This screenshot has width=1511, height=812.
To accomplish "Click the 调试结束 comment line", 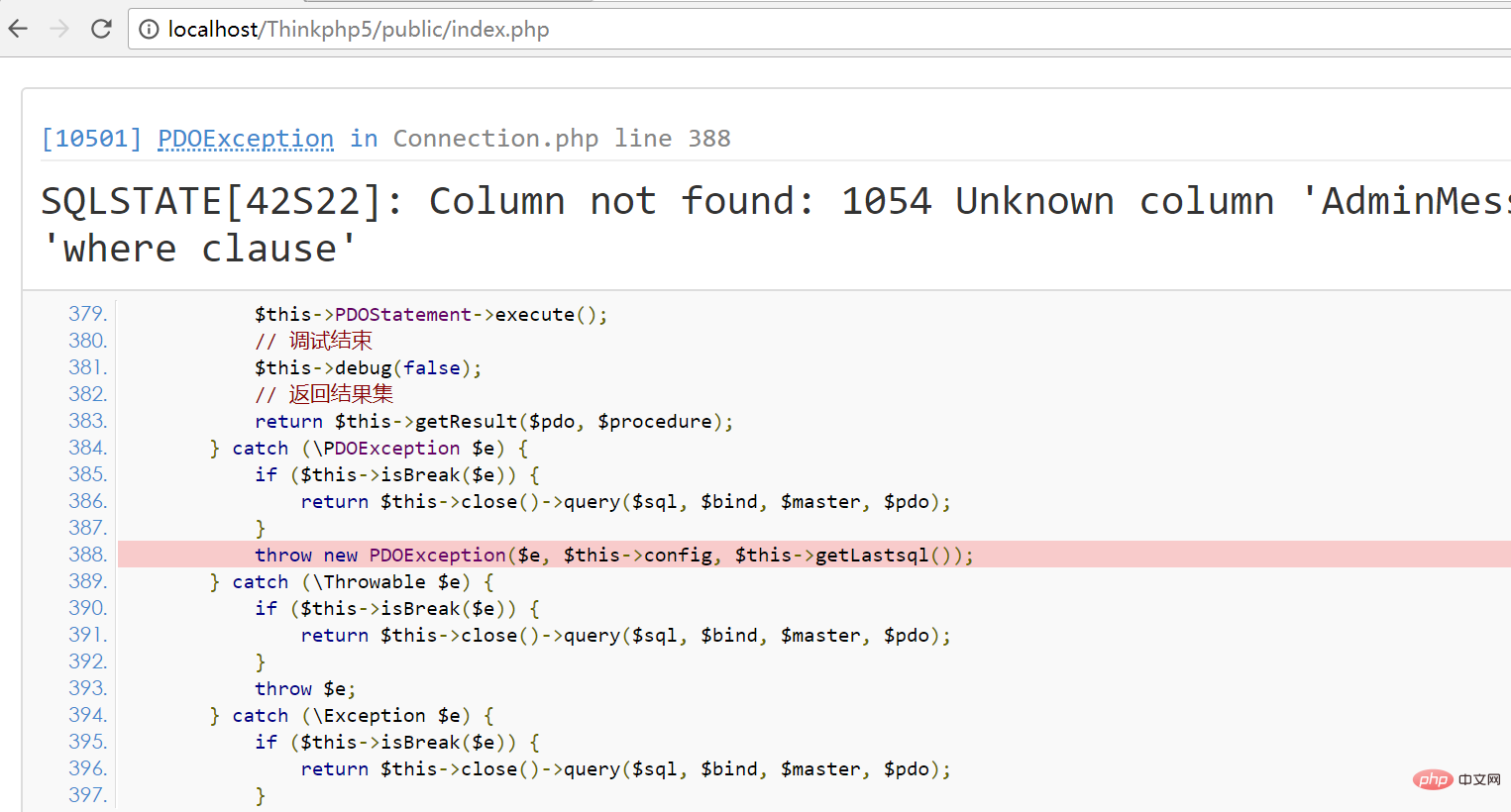I will pos(313,342).
